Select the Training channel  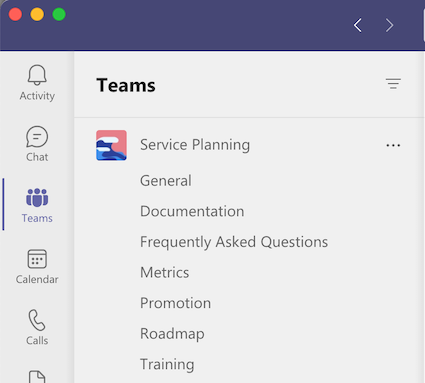167,364
